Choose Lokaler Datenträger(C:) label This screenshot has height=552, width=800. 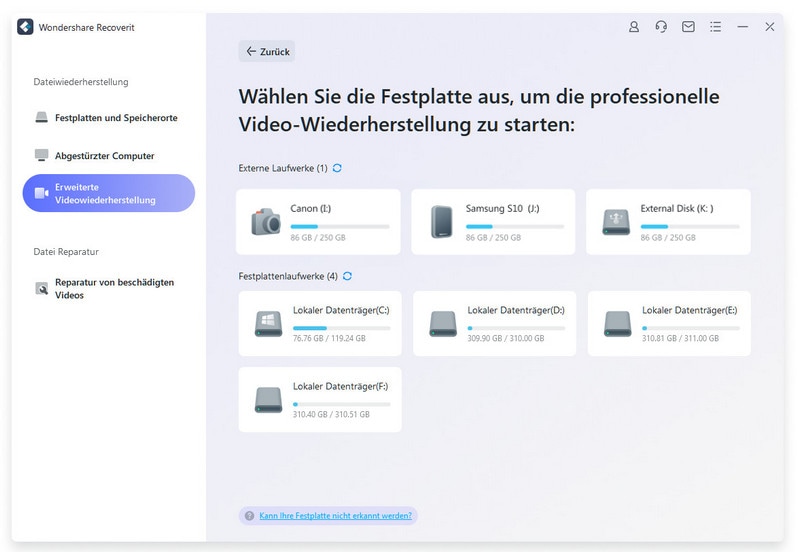341,310
